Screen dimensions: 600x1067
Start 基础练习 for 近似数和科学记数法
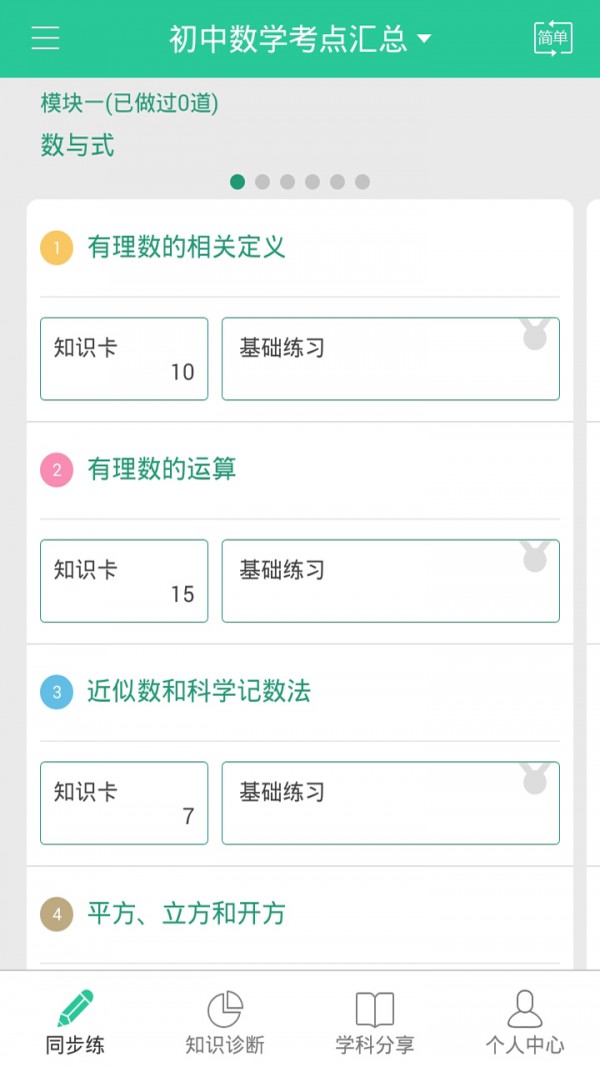pos(390,803)
